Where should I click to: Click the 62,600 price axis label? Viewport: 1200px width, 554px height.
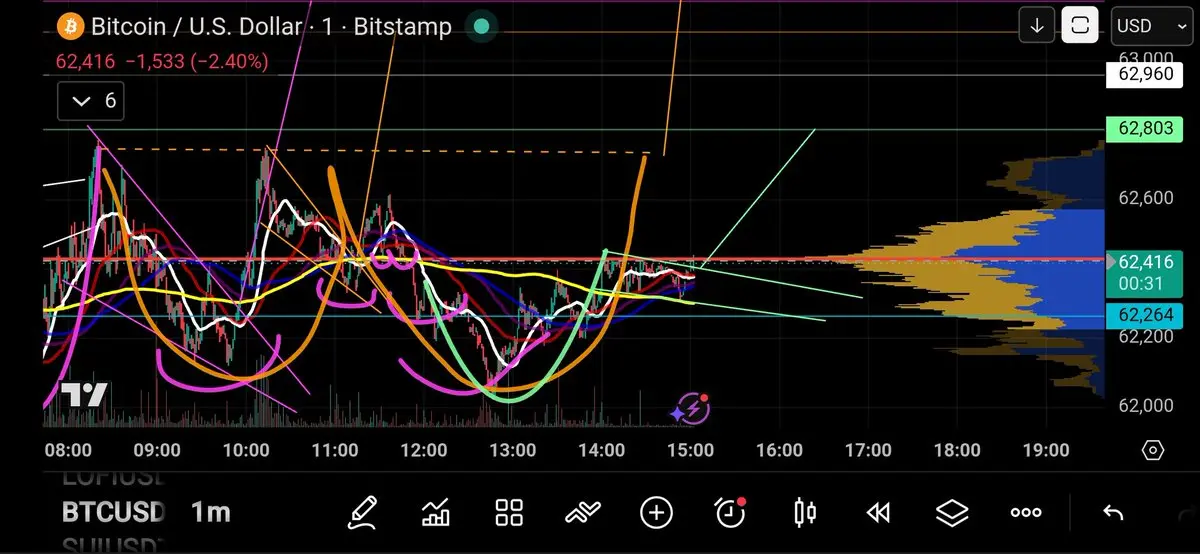point(1146,199)
